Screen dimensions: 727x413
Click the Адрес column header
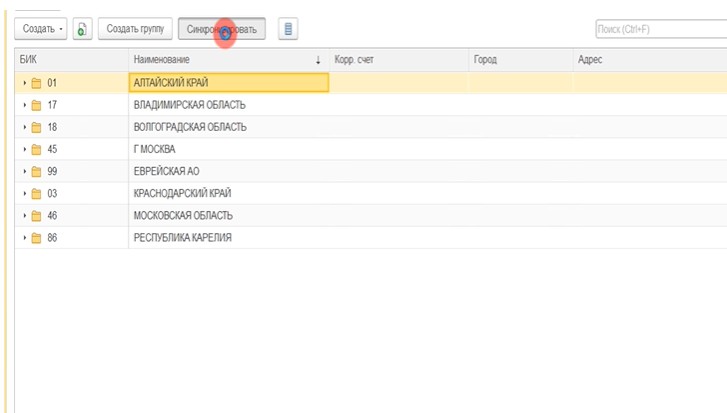[x=648, y=61]
